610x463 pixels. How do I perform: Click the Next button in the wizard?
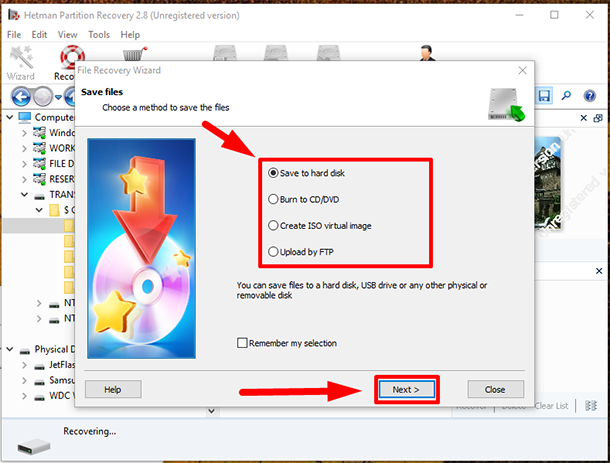407,389
